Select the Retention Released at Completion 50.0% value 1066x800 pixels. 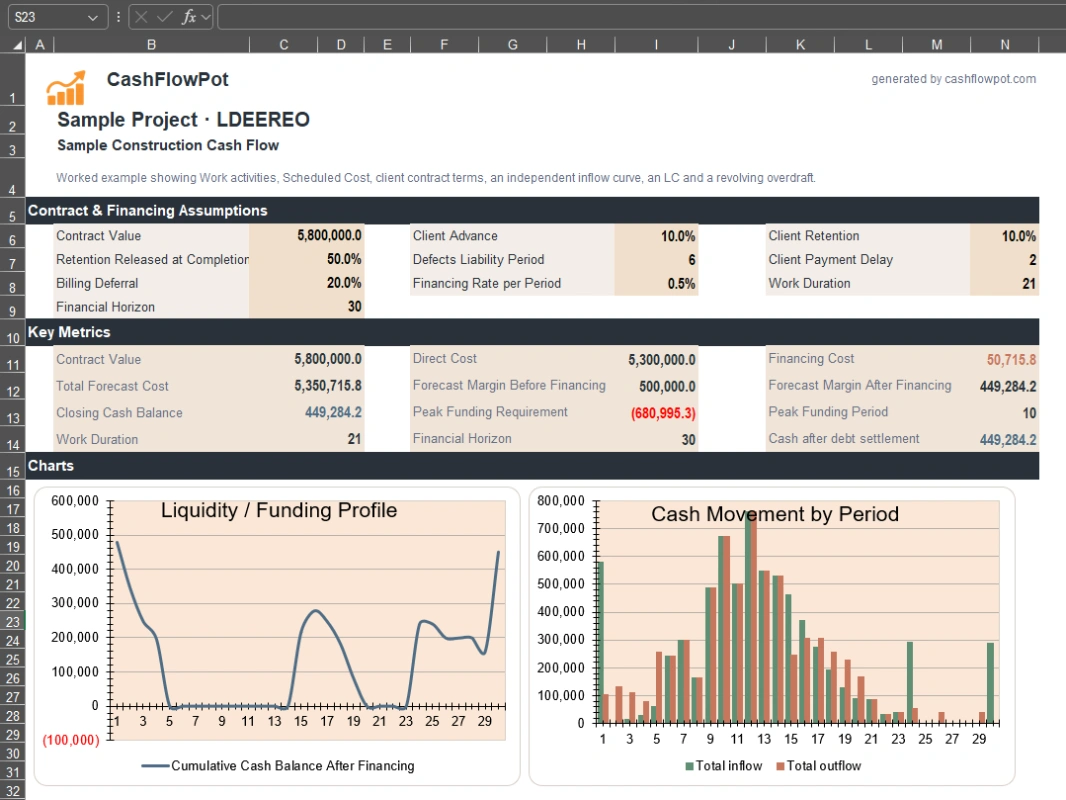307,260
